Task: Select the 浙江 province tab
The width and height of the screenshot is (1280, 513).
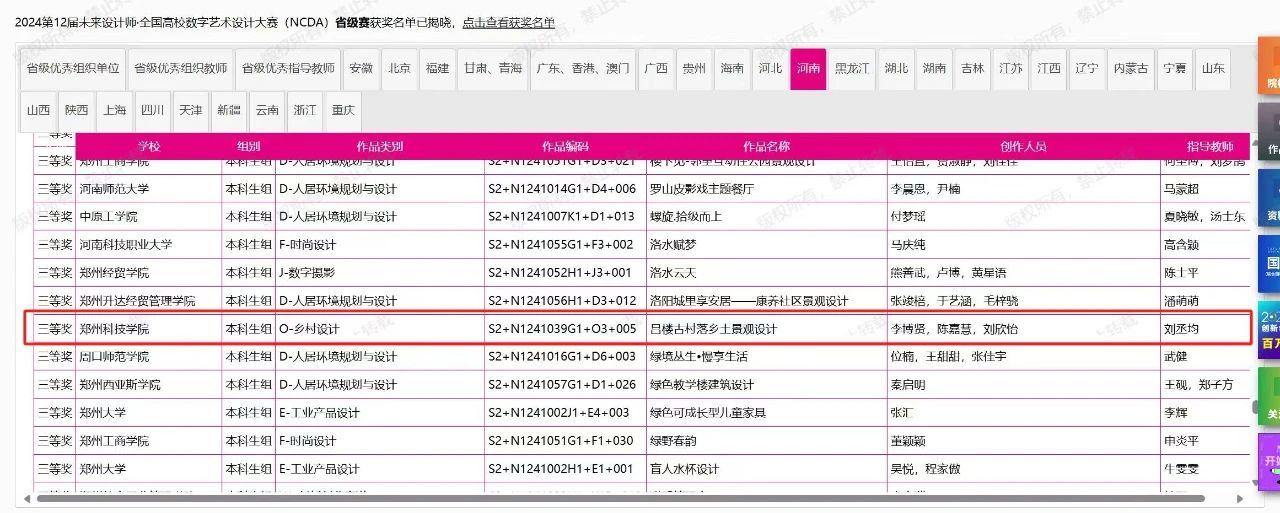Action: point(305,111)
